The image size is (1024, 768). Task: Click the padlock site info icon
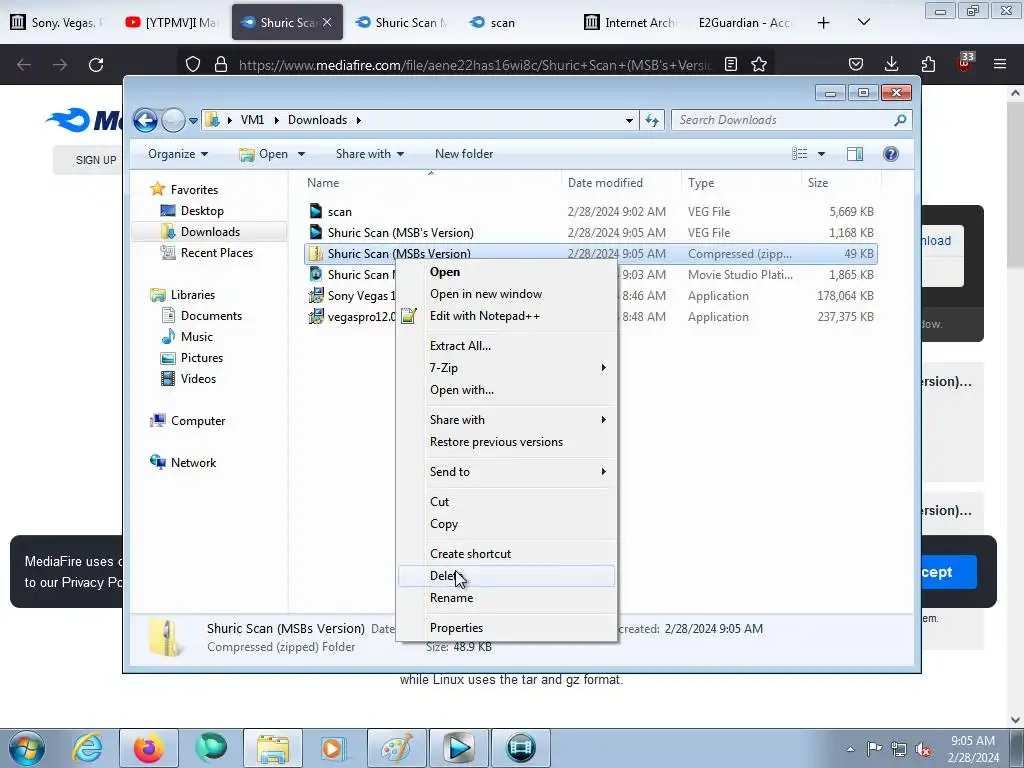coord(221,65)
